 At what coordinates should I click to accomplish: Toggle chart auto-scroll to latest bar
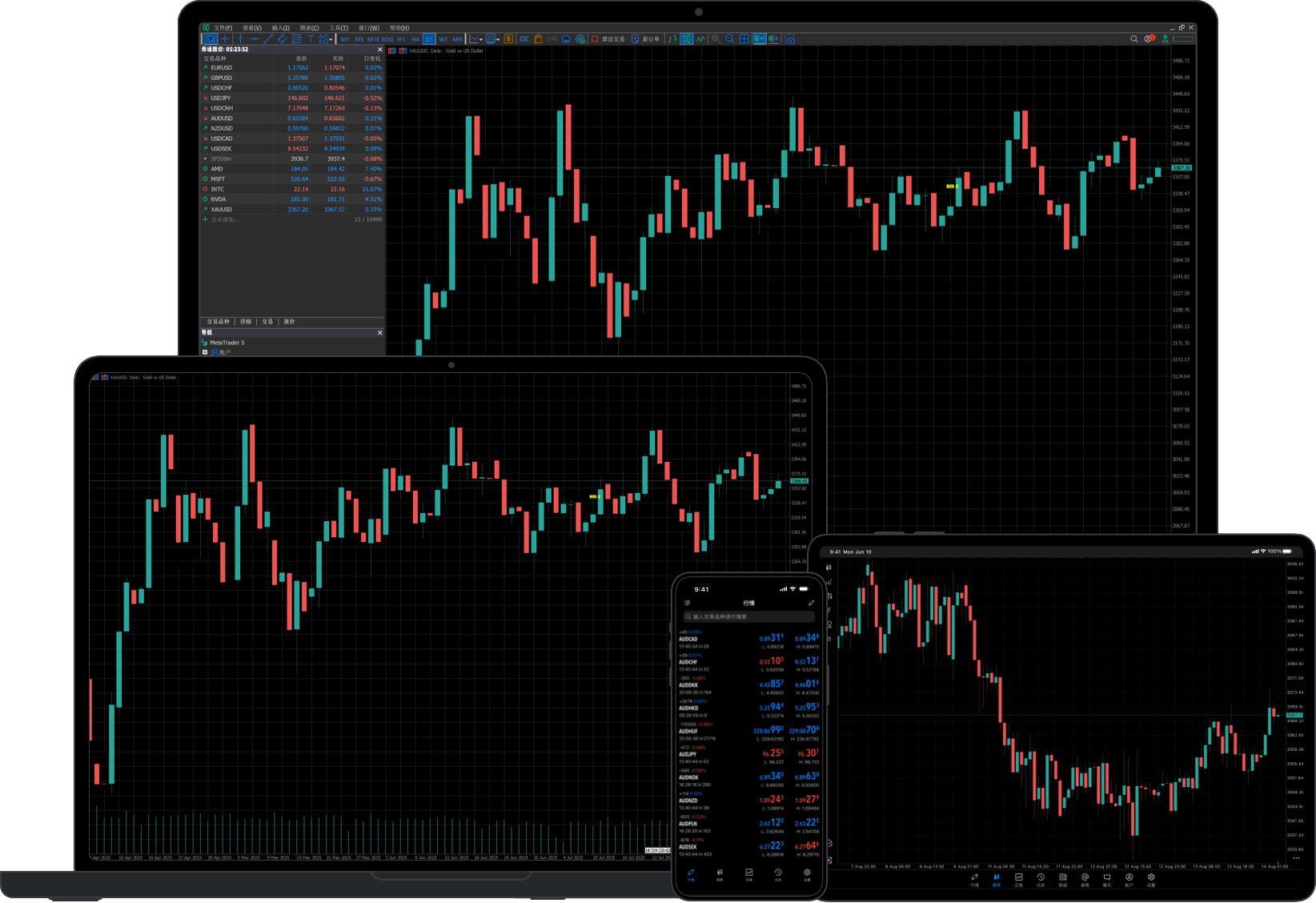[759, 38]
